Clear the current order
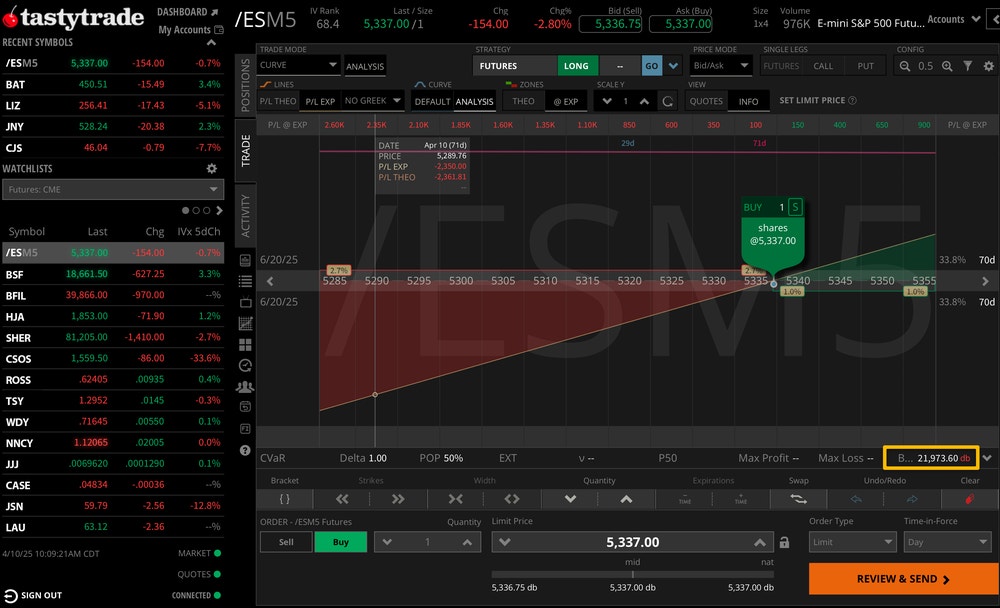 (969, 499)
